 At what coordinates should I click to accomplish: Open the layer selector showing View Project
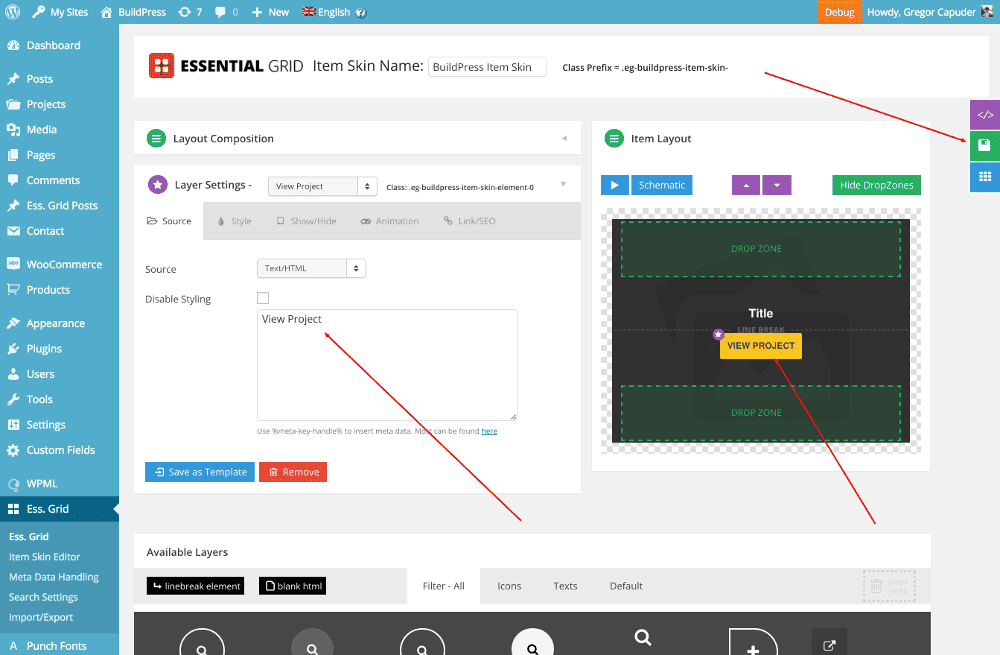323,186
